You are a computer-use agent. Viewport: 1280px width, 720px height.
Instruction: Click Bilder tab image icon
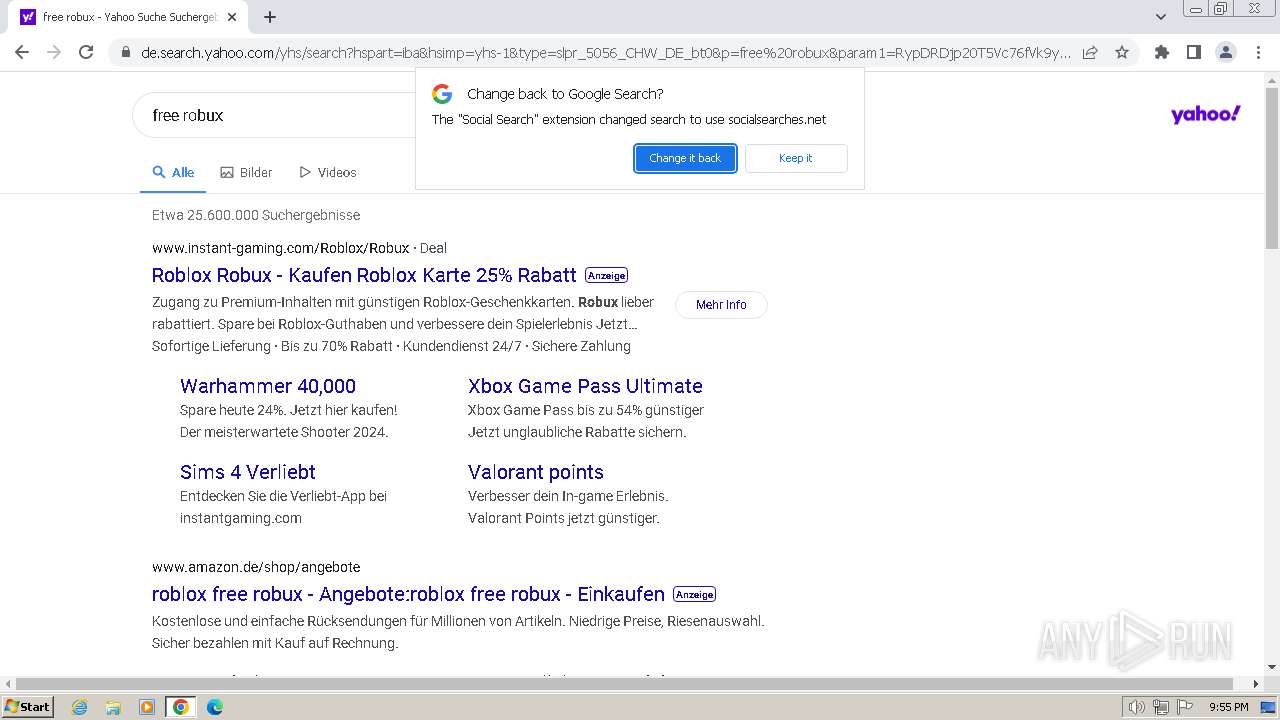227,172
